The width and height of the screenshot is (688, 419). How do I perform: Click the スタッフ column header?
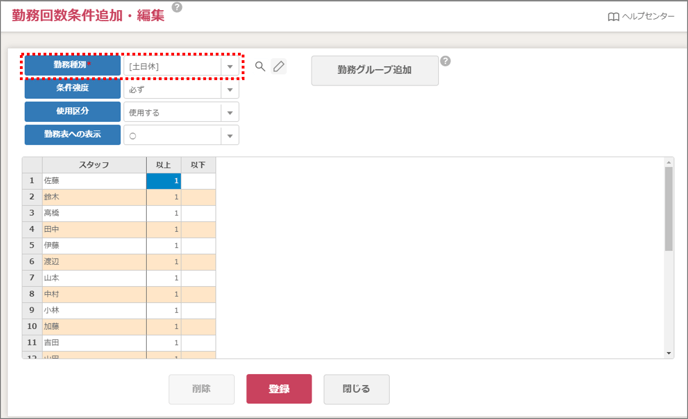click(x=94, y=165)
